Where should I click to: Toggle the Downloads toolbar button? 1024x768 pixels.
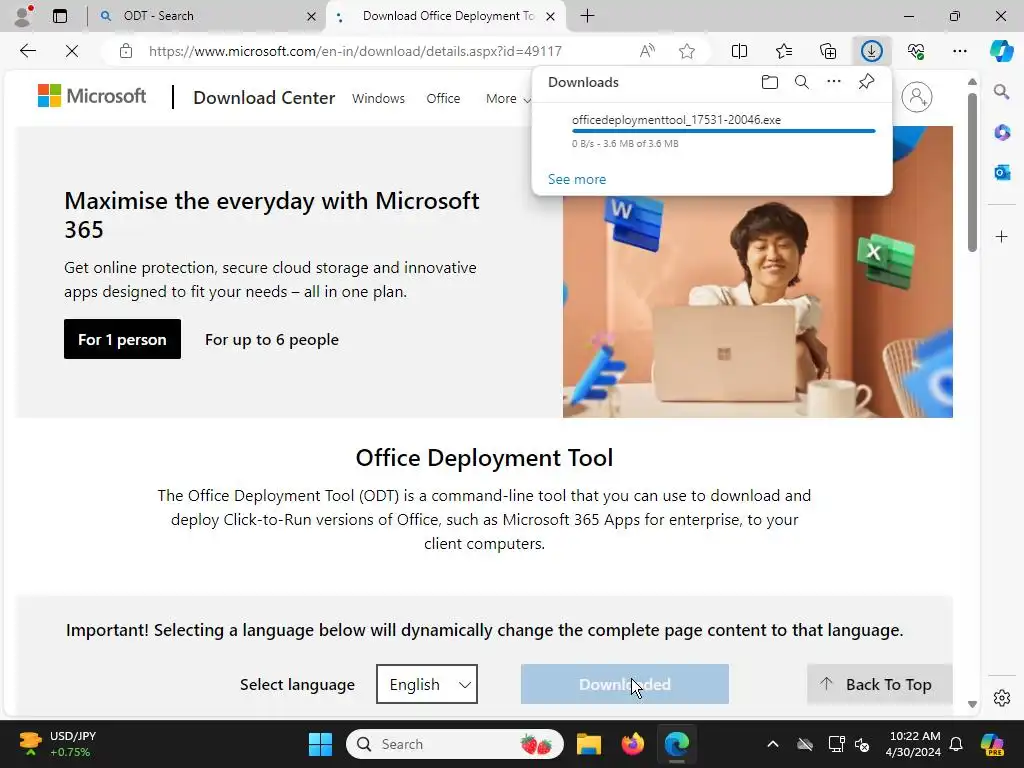point(871,51)
